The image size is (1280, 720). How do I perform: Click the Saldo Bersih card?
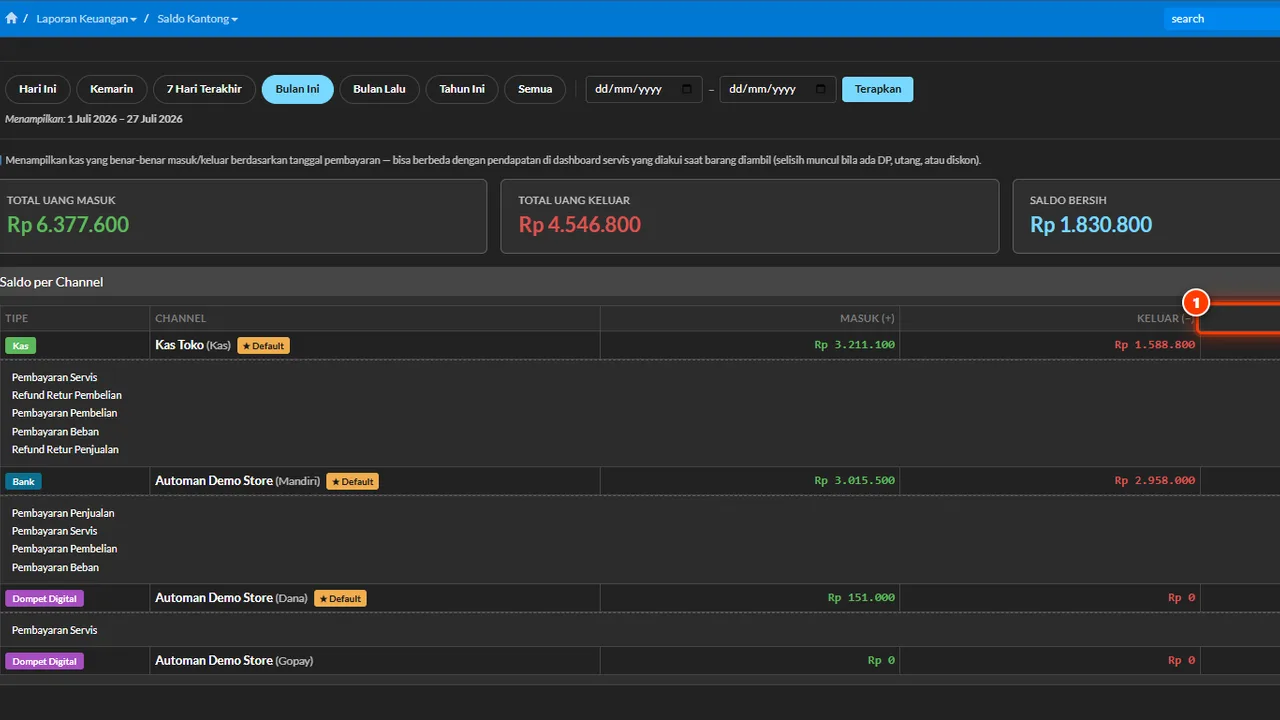[x=1146, y=216]
